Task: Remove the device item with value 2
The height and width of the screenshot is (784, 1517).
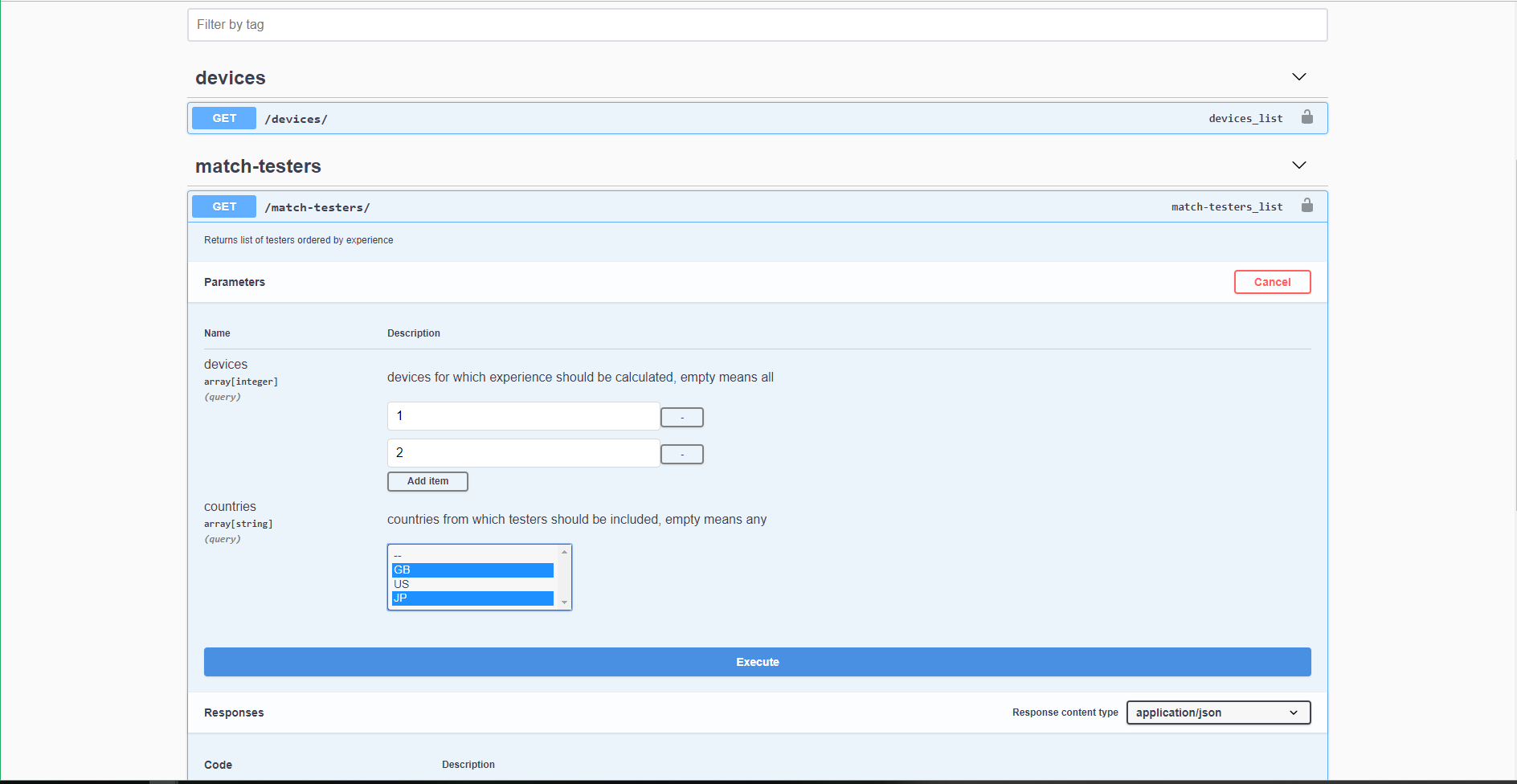Action: tap(681, 455)
